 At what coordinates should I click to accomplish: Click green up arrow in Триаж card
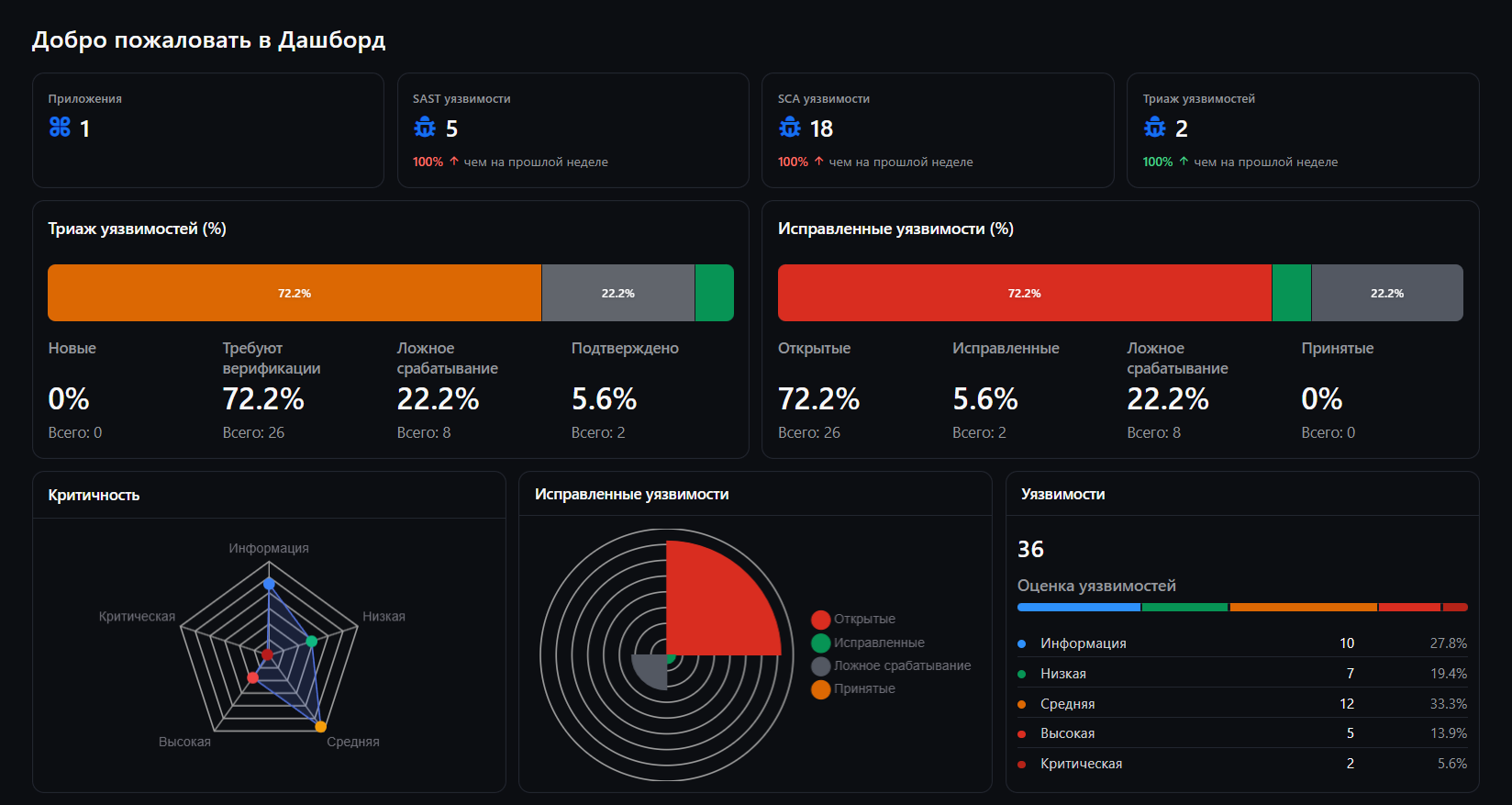pos(1184,162)
